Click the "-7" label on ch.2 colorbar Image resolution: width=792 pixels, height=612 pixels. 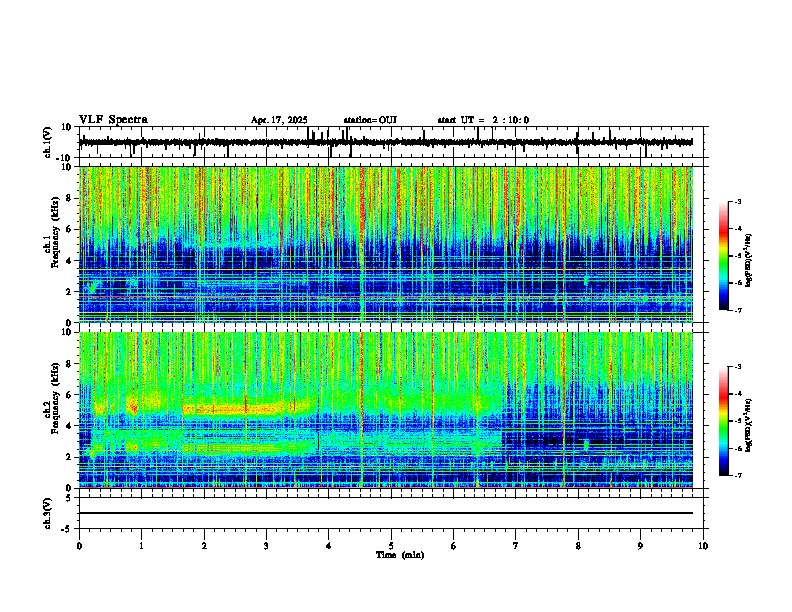(x=737, y=475)
